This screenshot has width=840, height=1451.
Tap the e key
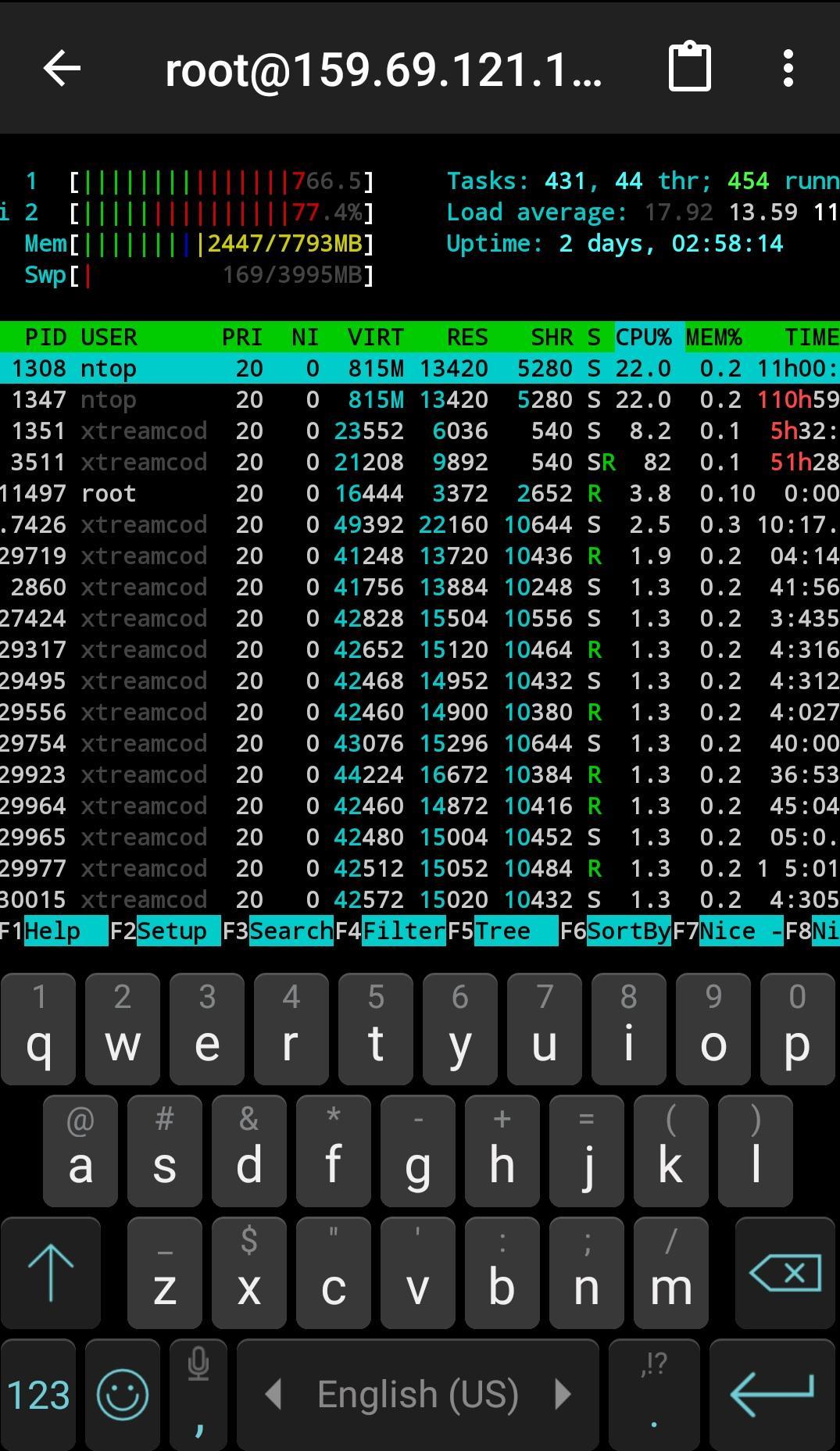(x=207, y=1029)
